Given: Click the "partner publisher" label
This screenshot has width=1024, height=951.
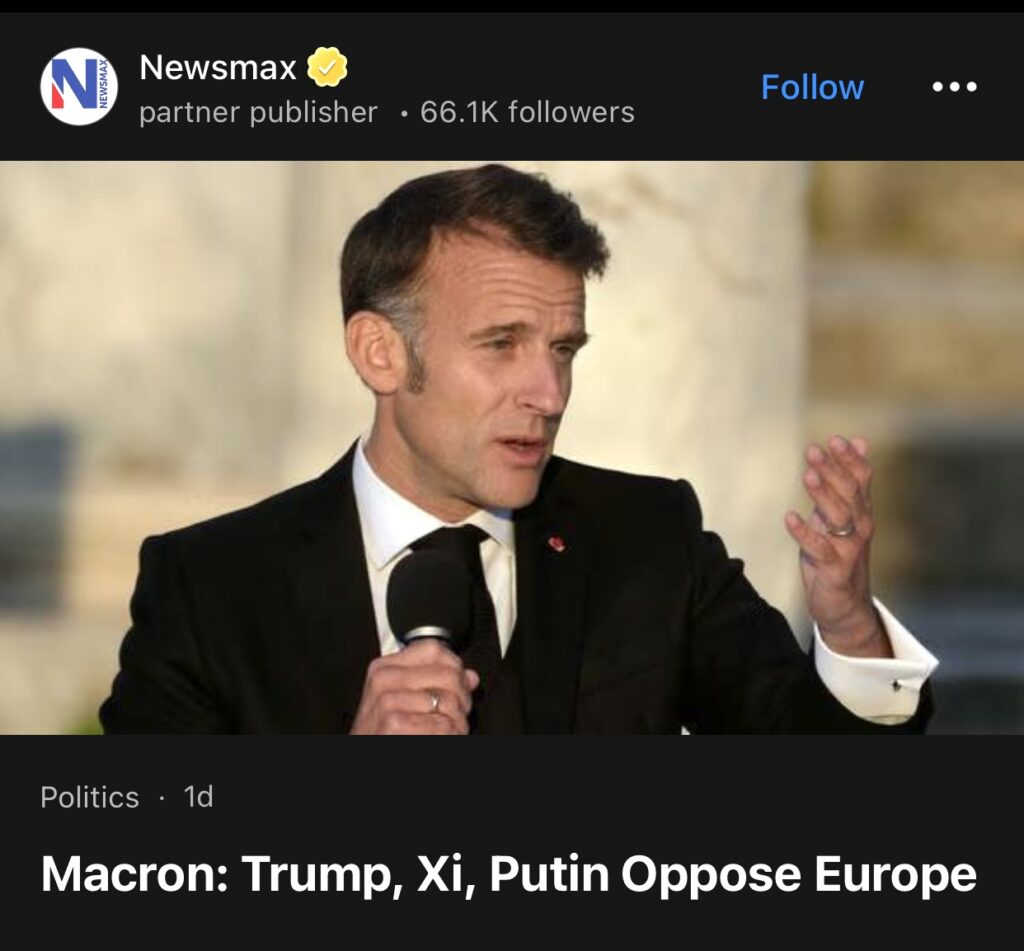Looking at the screenshot, I should coord(258,112).
